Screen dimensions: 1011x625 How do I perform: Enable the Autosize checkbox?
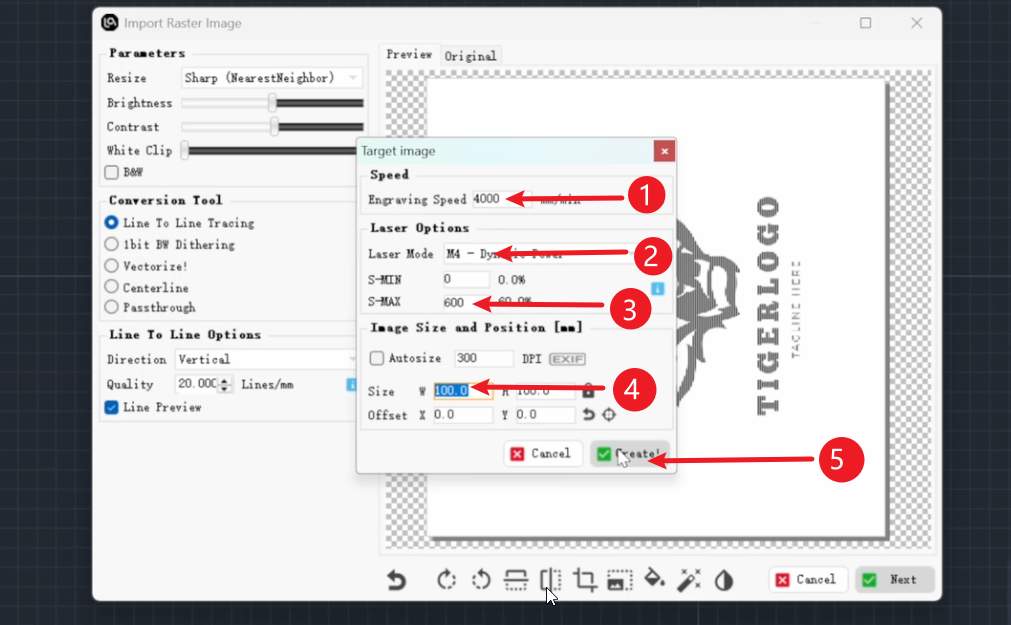(377, 358)
